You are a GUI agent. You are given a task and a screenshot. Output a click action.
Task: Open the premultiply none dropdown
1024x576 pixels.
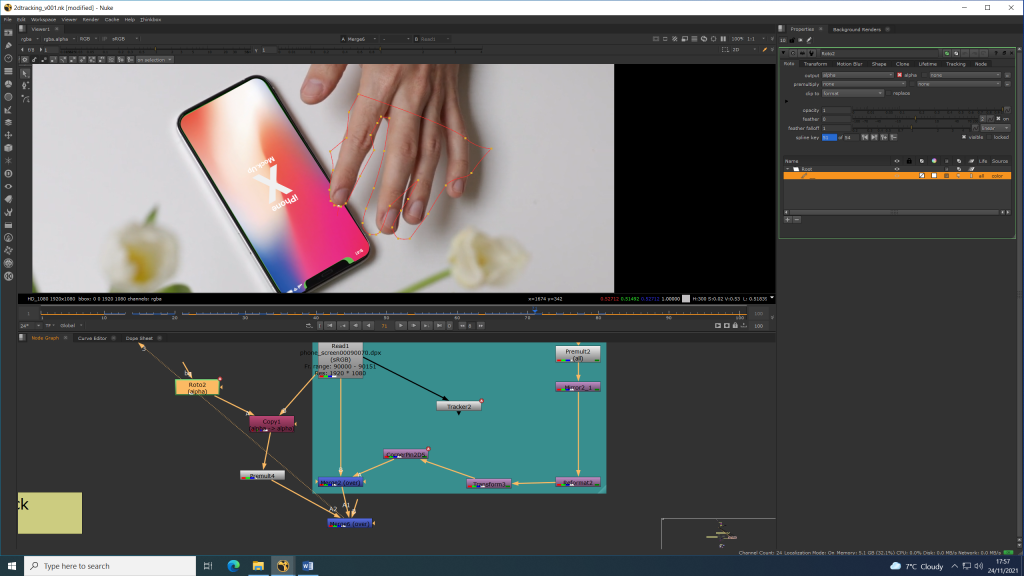click(x=864, y=84)
